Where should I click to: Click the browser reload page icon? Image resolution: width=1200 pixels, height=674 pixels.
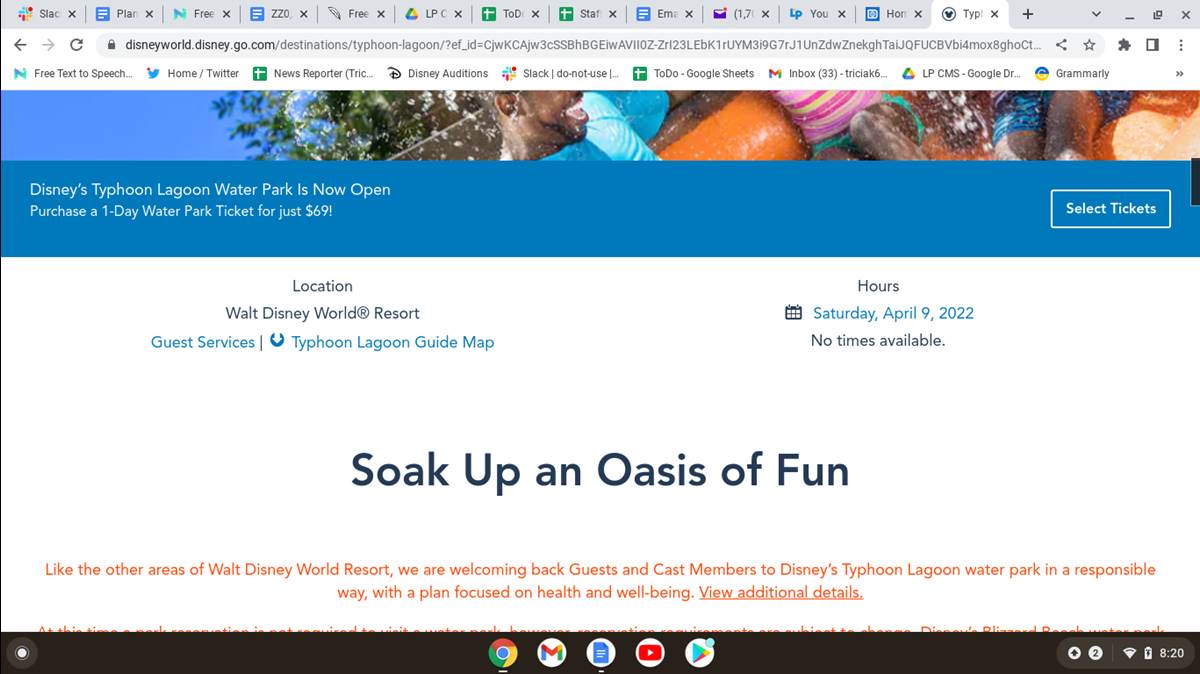pyautogui.click(x=76, y=45)
